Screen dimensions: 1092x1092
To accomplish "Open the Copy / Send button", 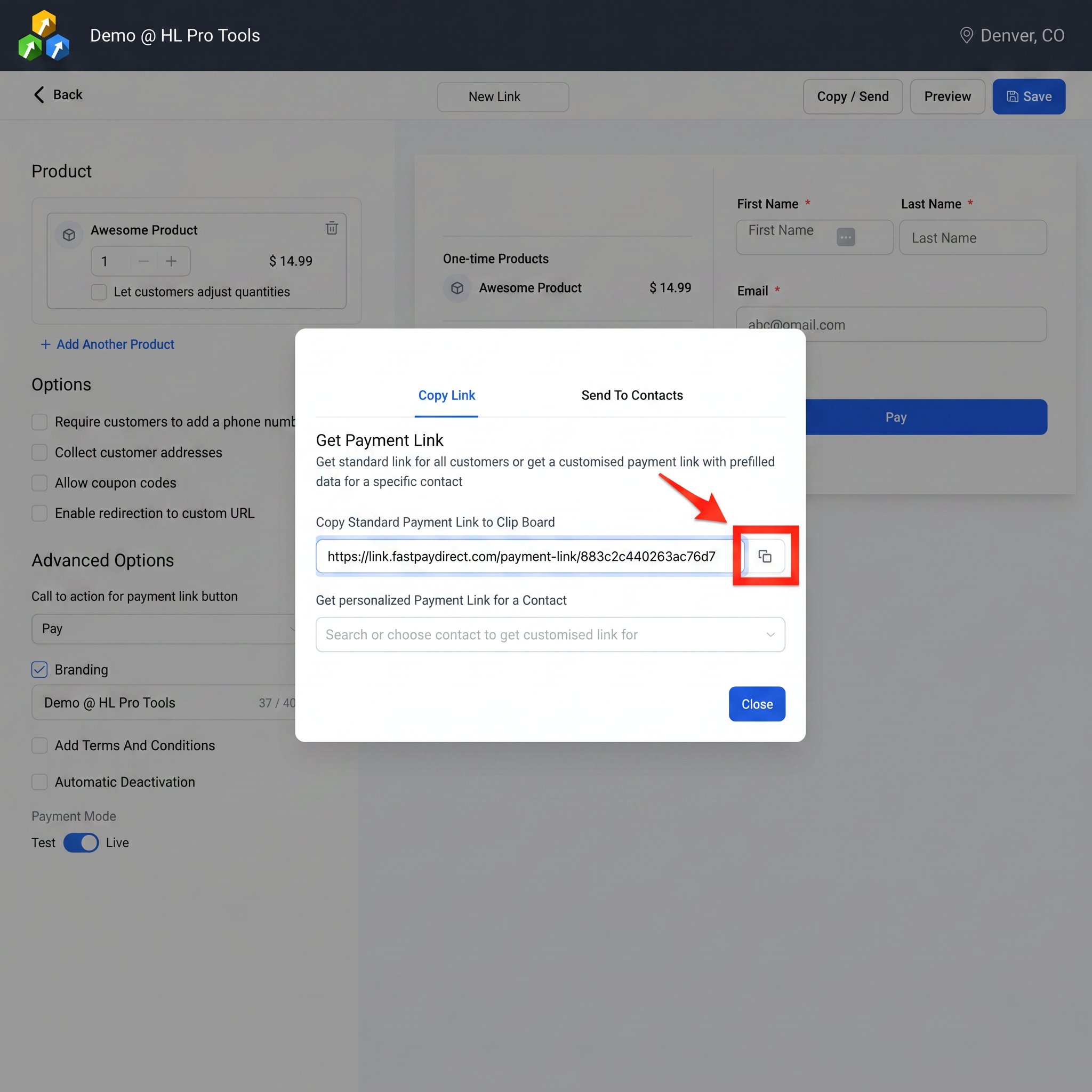I will pos(853,97).
